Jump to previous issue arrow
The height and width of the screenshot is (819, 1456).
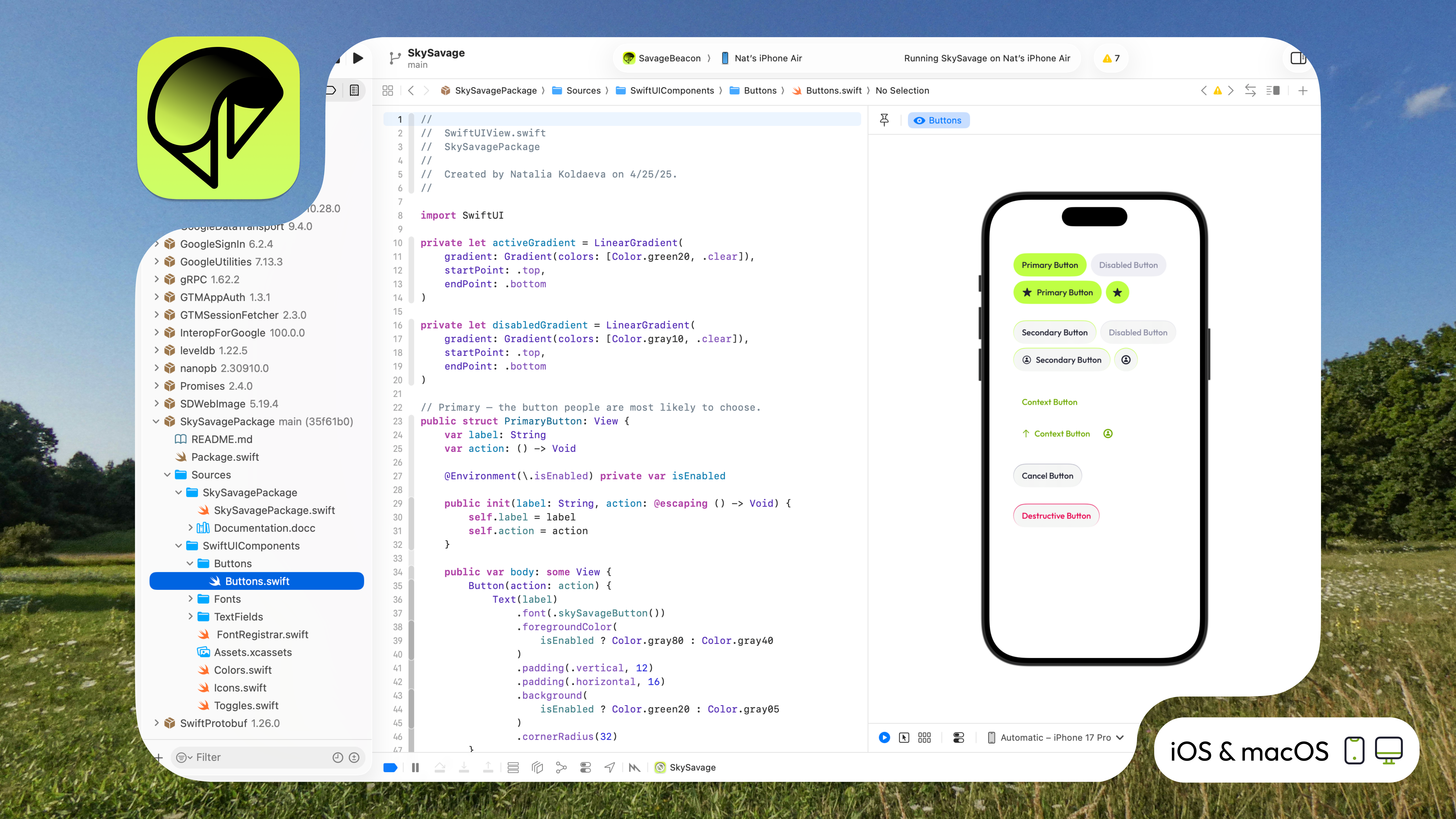click(x=1204, y=90)
